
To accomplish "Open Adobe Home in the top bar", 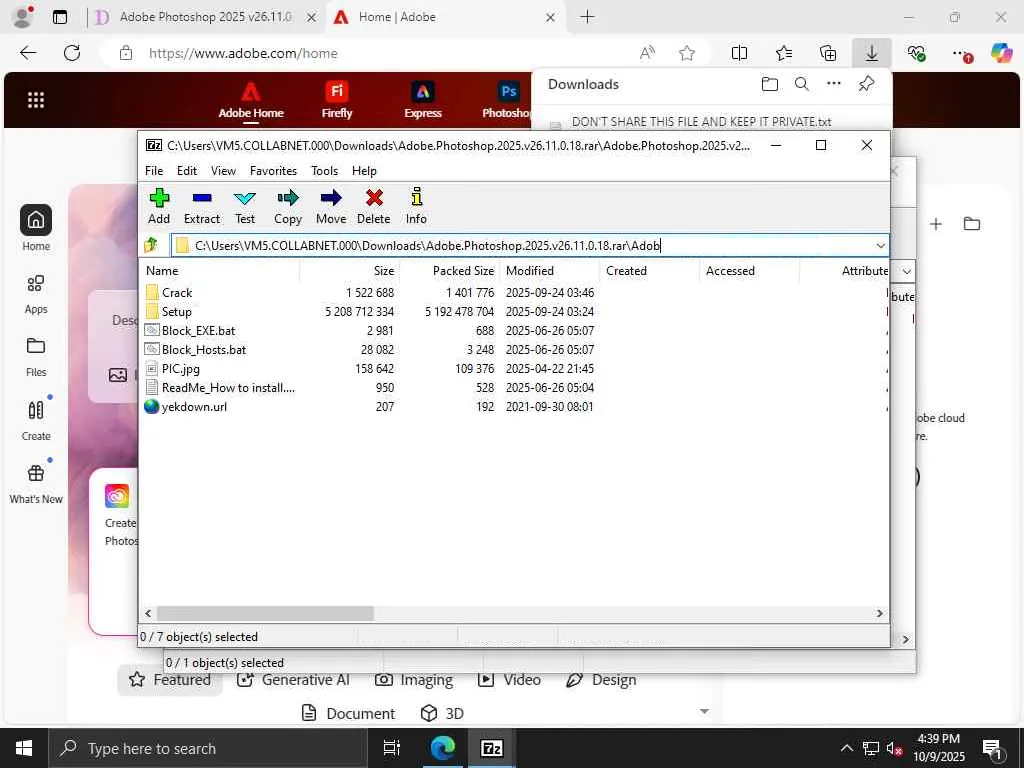I will pos(251,100).
